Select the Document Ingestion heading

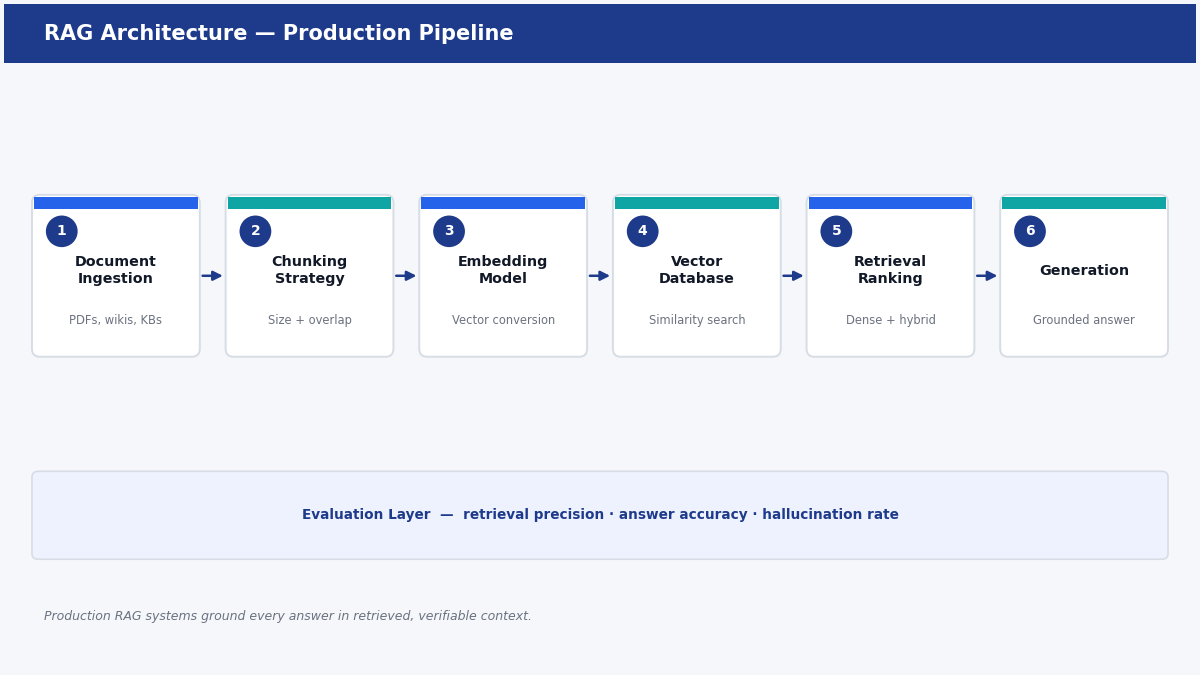pos(116,270)
